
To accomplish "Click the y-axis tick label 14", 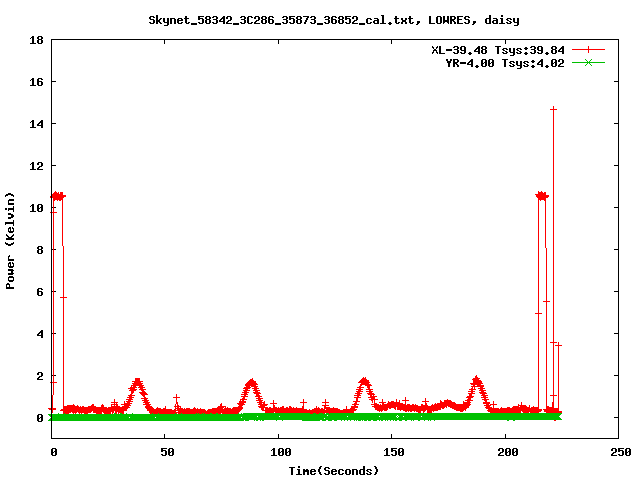I will 36,124.
